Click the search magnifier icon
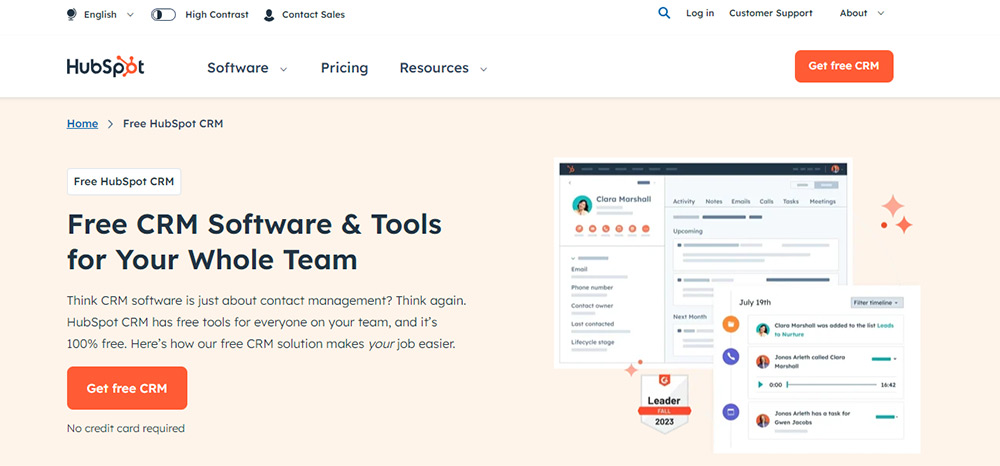Viewport: 1000px width, 466px height. click(664, 13)
